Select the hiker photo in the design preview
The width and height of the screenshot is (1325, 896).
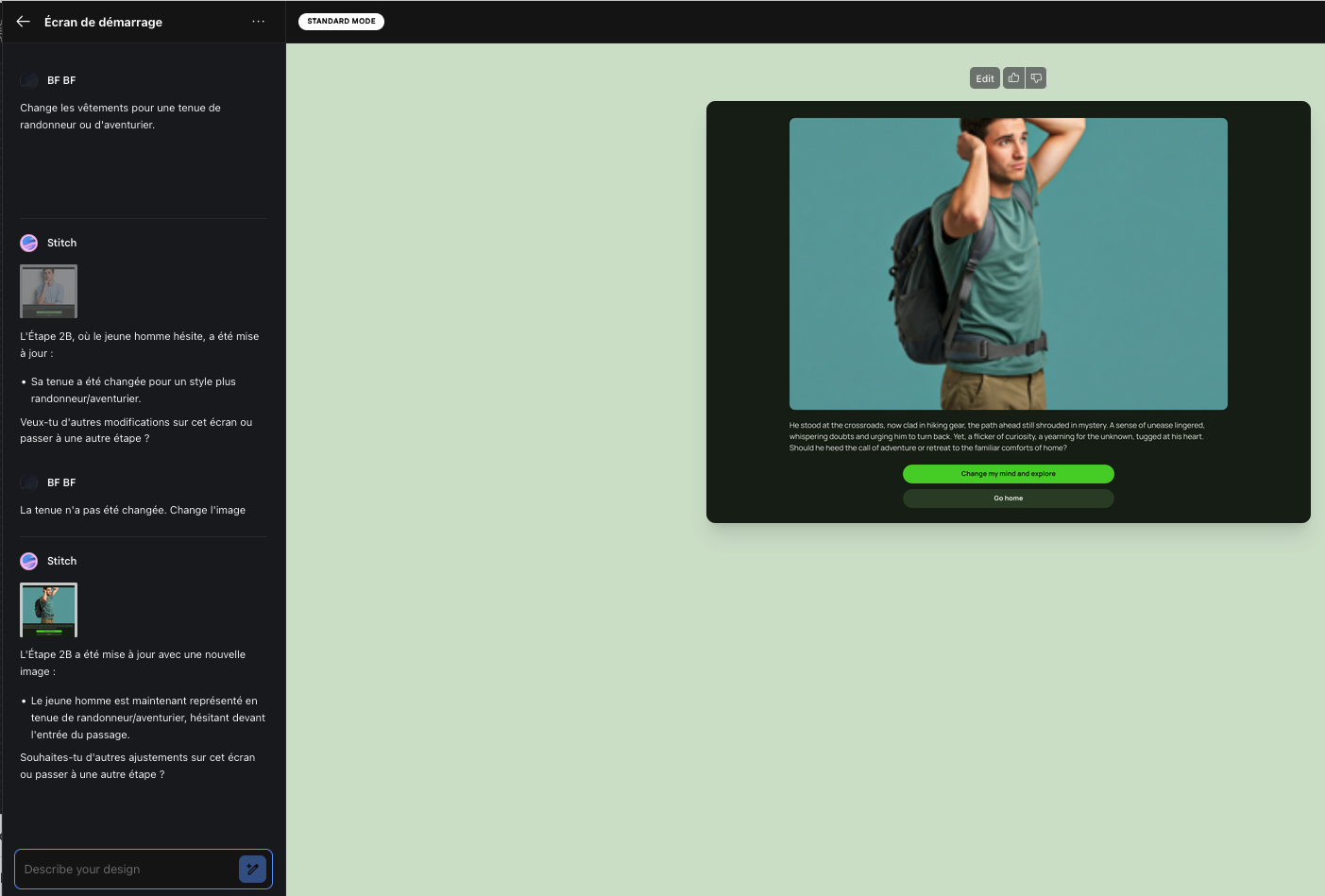click(x=1008, y=263)
